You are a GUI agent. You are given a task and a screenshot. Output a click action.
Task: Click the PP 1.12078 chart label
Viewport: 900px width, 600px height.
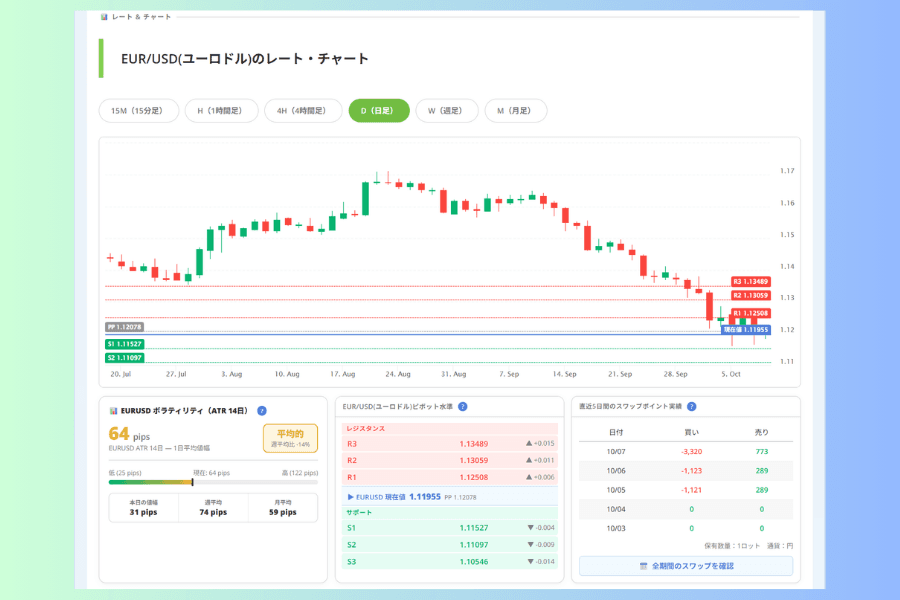[x=125, y=327]
